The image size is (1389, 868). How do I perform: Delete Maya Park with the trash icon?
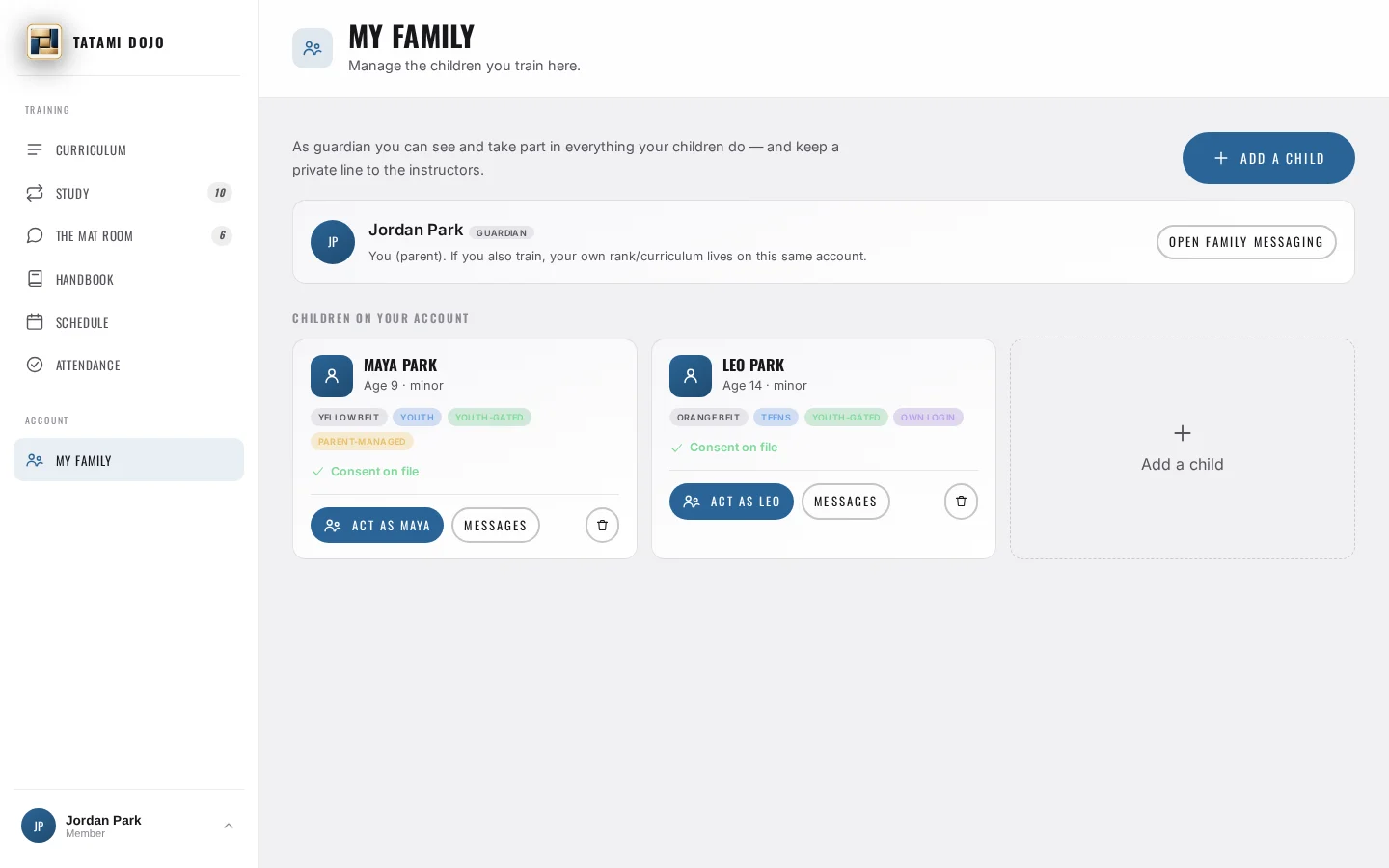click(602, 526)
